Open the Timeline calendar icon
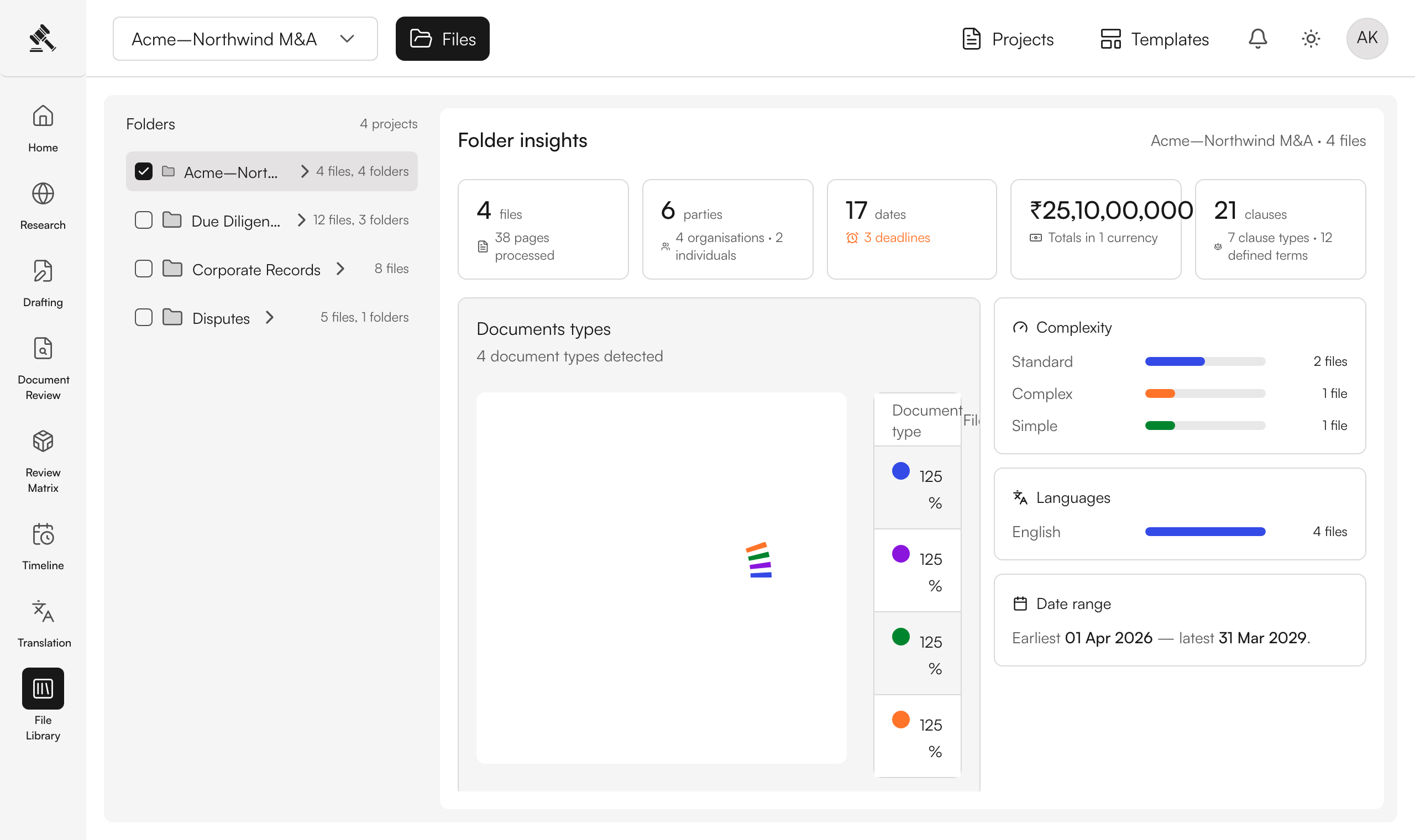This screenshot has width=1415, height=840. click(43, 534)
